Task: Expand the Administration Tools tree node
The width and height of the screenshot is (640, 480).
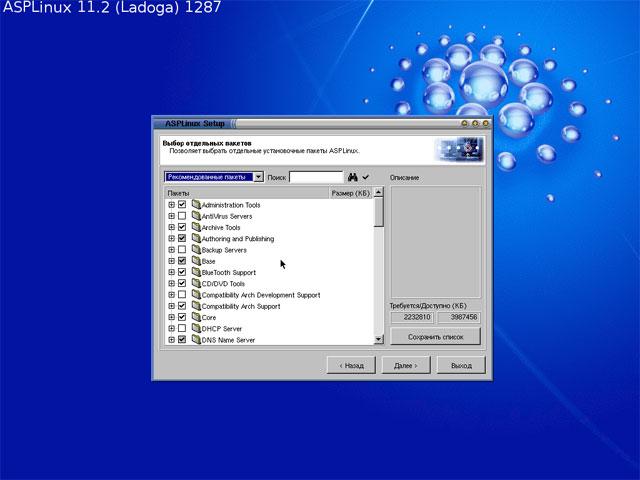Action: point(171,204)
